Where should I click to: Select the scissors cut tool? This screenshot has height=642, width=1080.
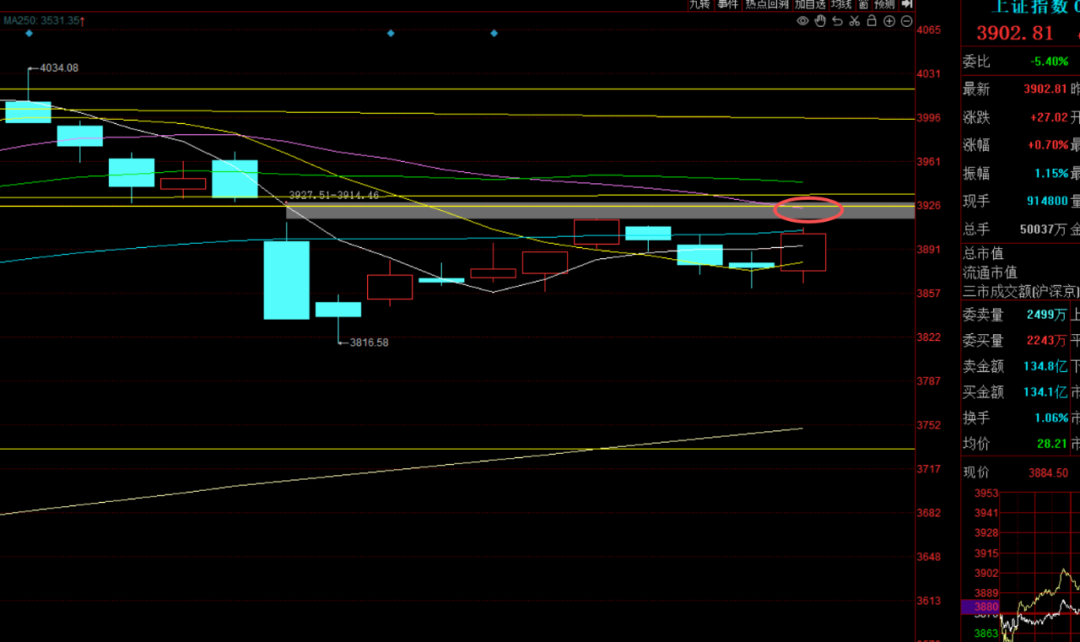coord(854,21)
